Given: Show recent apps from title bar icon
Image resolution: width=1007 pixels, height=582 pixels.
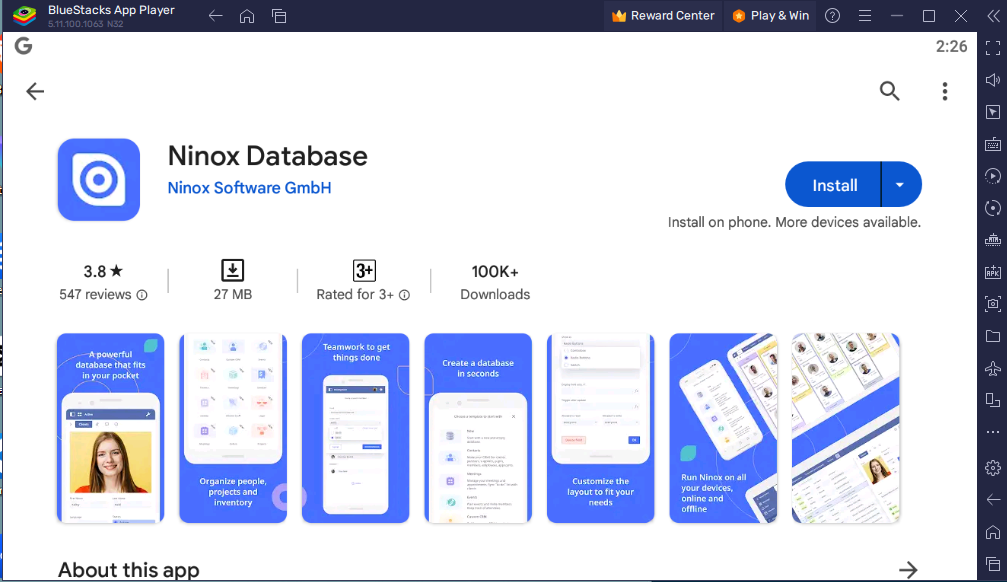Looking at the screenshot, I should coord(279,16).
